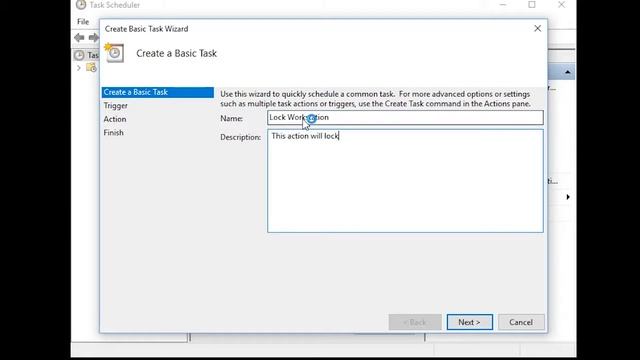Expand the Task Scheduler Library tree node
This screenshot has width=640, height=360.
(x=79, y=68)
